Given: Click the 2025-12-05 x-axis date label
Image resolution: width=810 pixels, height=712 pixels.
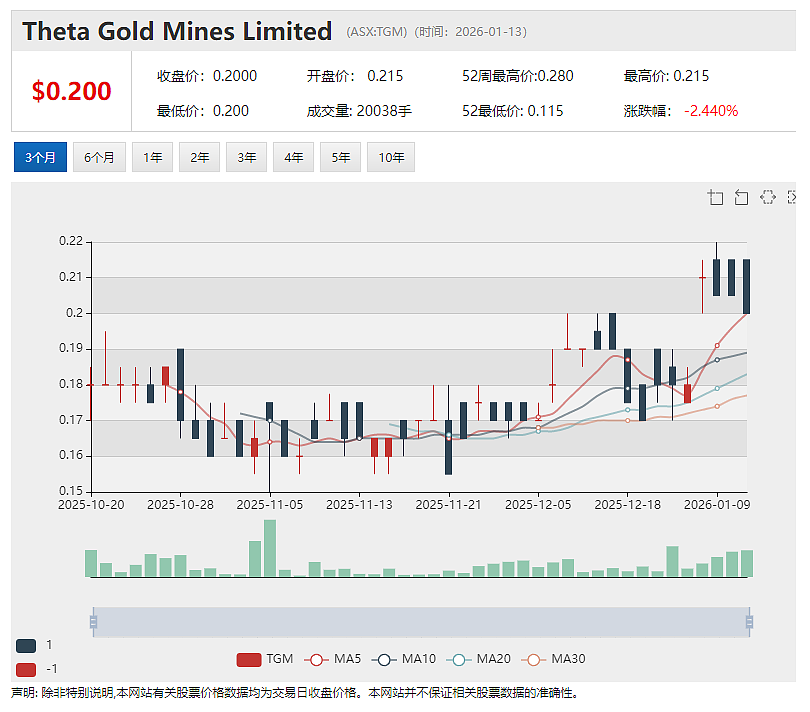Looking at the screenshot, I should pyautogui.click(x=538, y=505).
